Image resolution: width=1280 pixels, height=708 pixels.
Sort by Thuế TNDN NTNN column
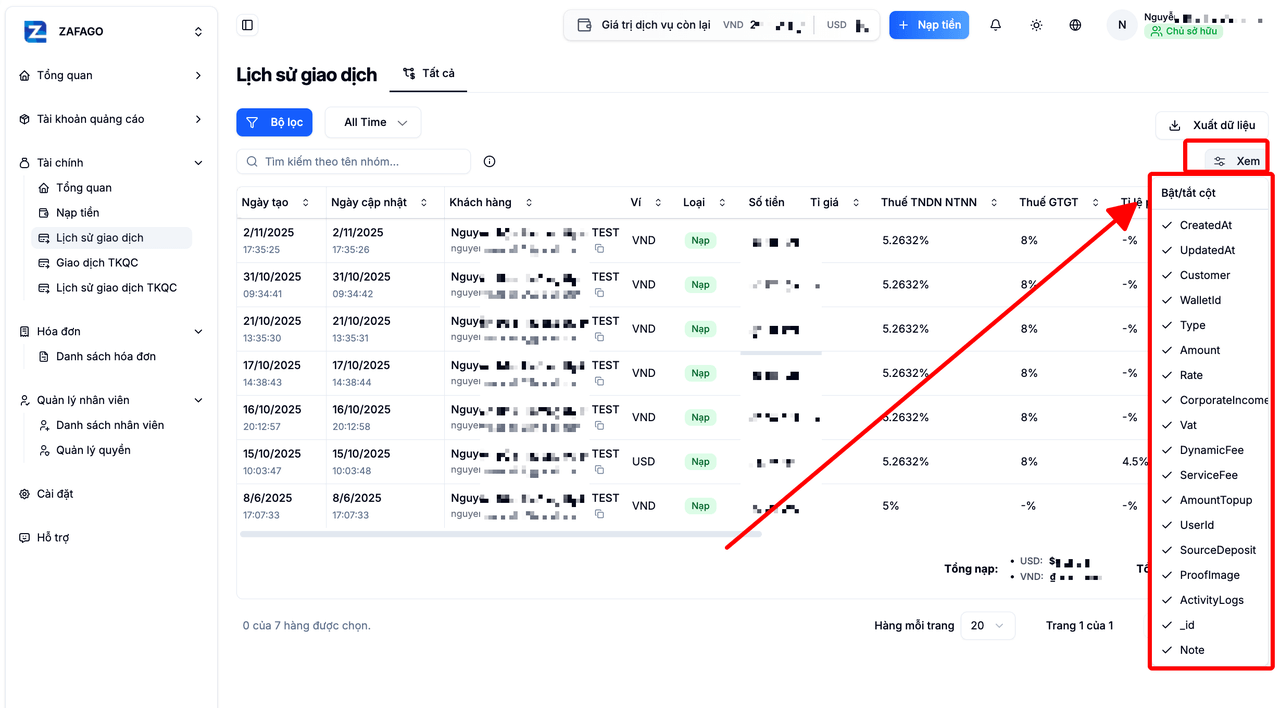point(939,202)
